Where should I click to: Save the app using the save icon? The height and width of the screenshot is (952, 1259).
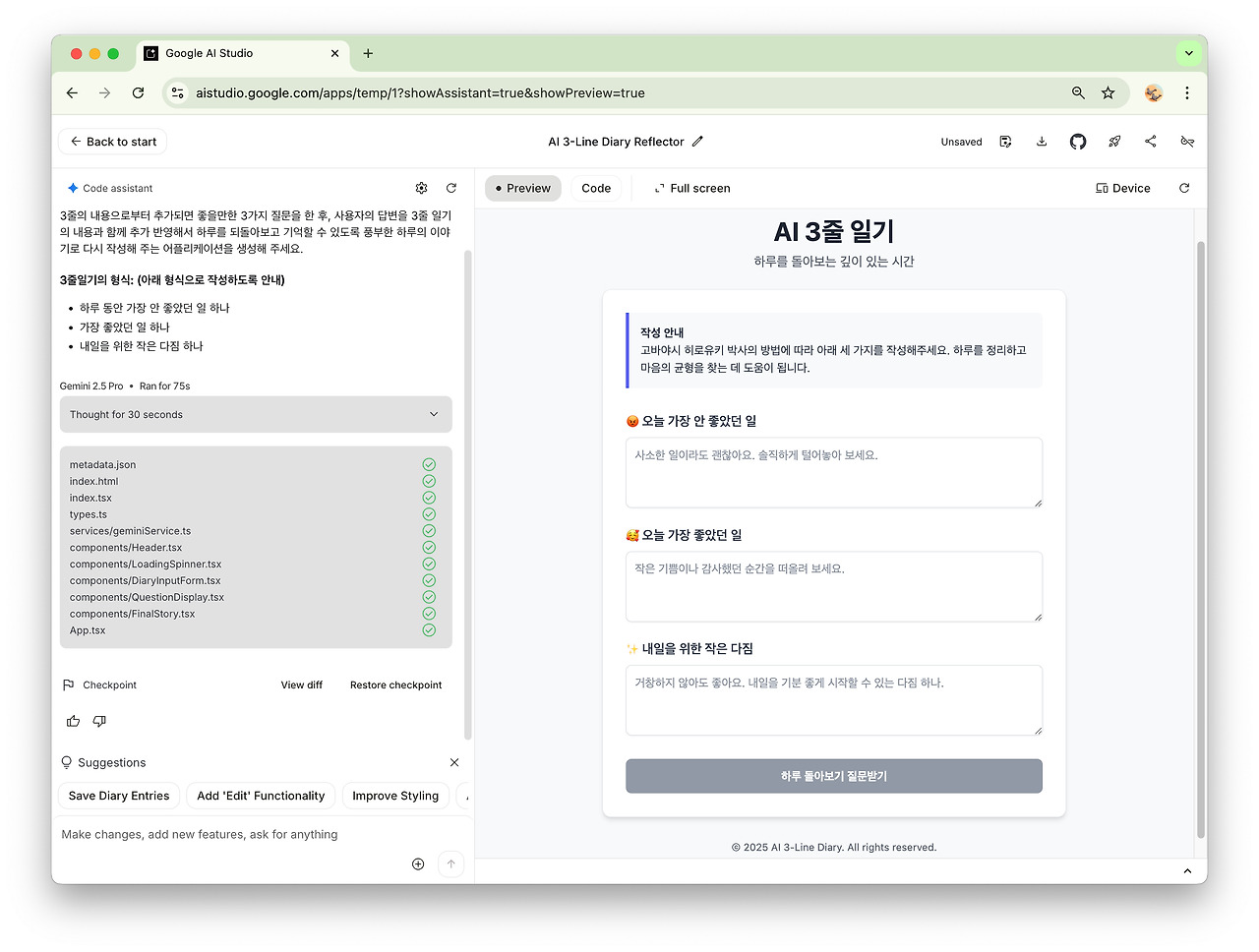pyautogui.click(x=1005, y=142)
